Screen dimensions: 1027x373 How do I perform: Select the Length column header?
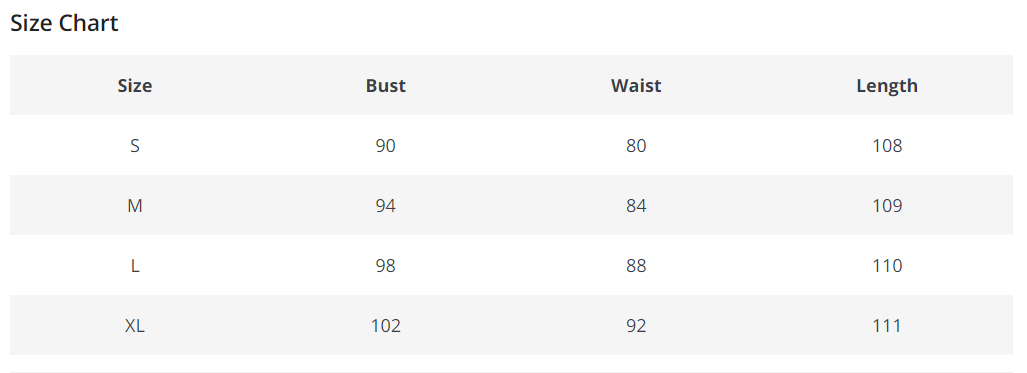pyautogui.click(x=887, y=86)
